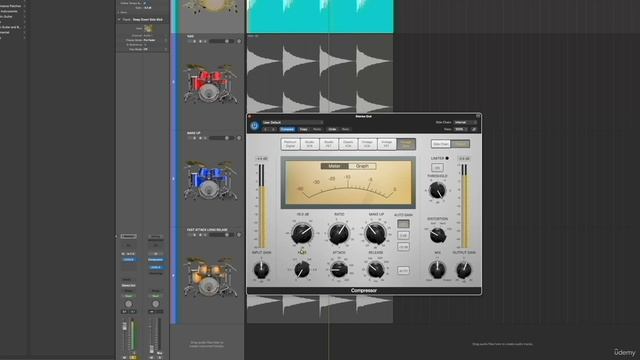Toggle the Limiter ON button

437,167
